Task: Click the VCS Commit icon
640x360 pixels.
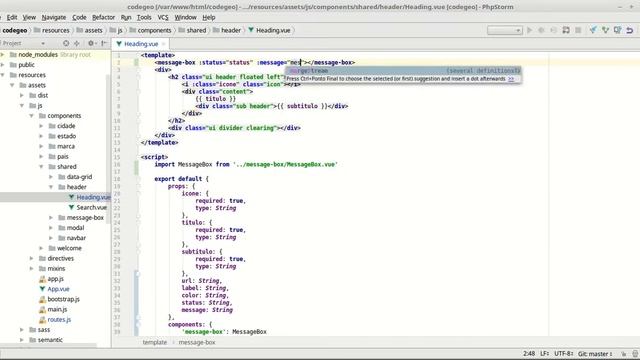Action: click(x=605, y=30)
